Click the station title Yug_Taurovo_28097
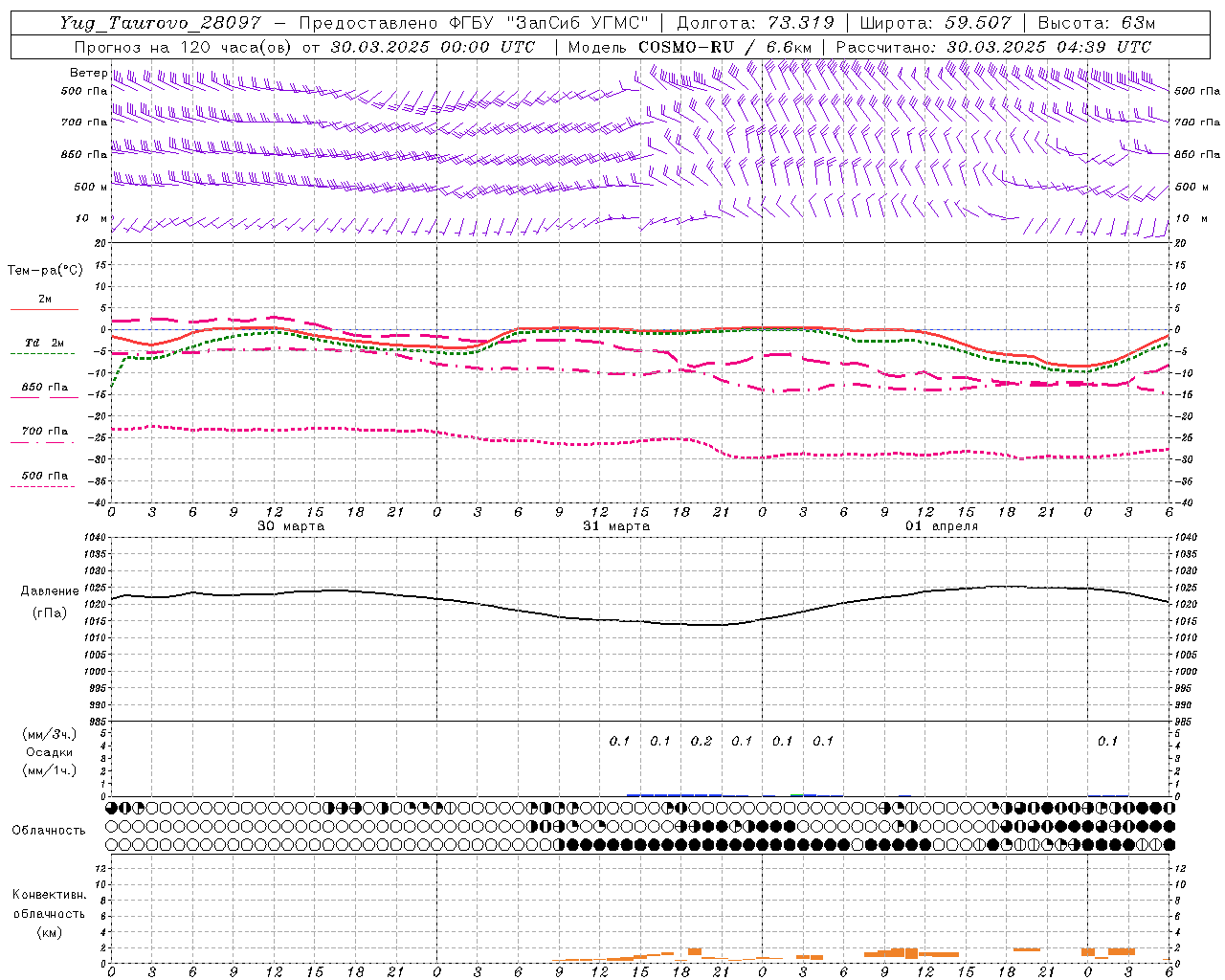This screenshot has height=980, width=1225. coord(162,23)
